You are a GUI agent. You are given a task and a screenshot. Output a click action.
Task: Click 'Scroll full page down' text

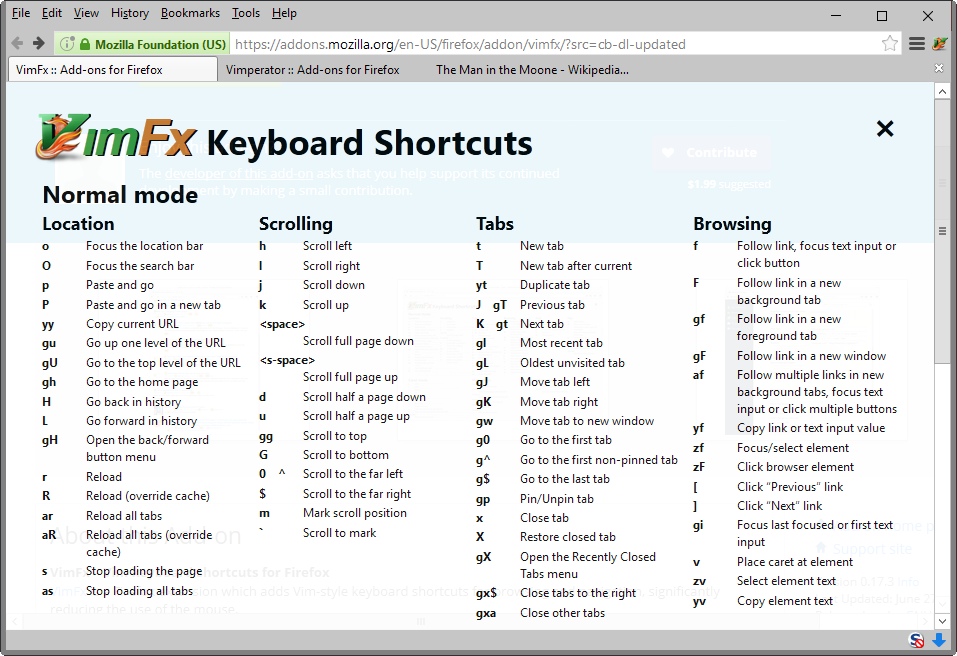pyautogui.click(x=358, y=341)
